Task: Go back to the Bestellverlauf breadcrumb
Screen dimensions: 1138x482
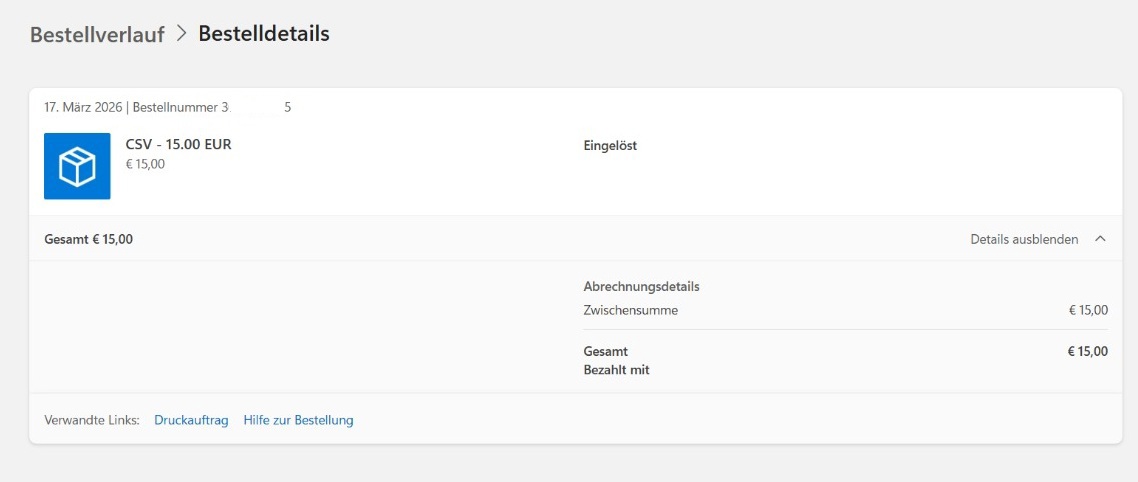Action: click(x=97, y=34)
